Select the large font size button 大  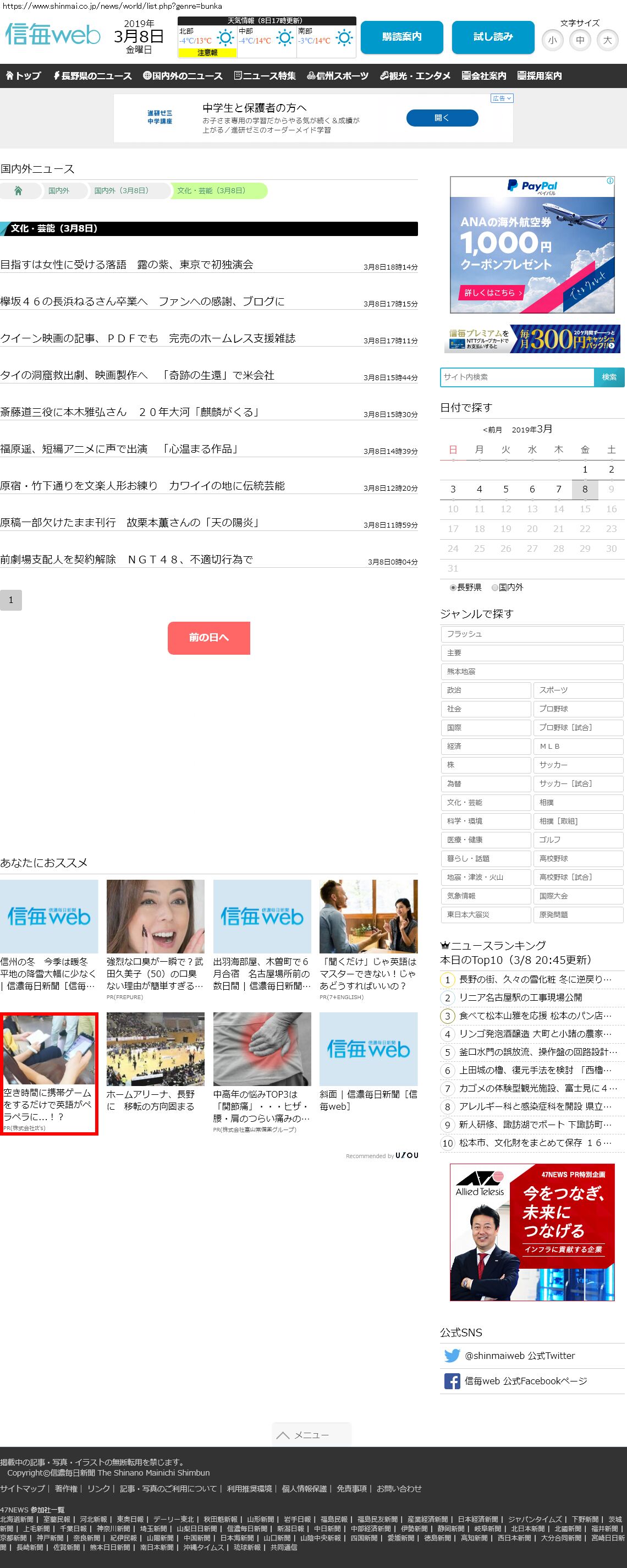[607, 40]
